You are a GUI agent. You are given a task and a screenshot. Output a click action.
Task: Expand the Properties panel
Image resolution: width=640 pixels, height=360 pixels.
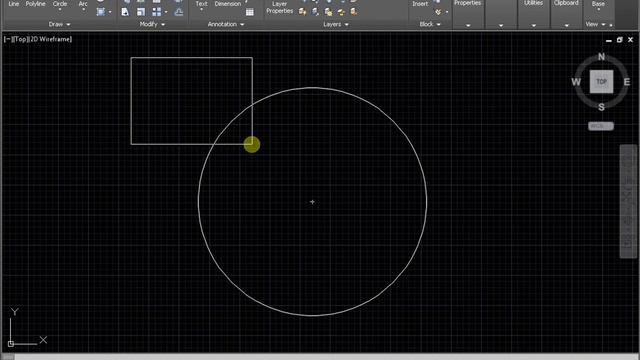coord(468,25)
